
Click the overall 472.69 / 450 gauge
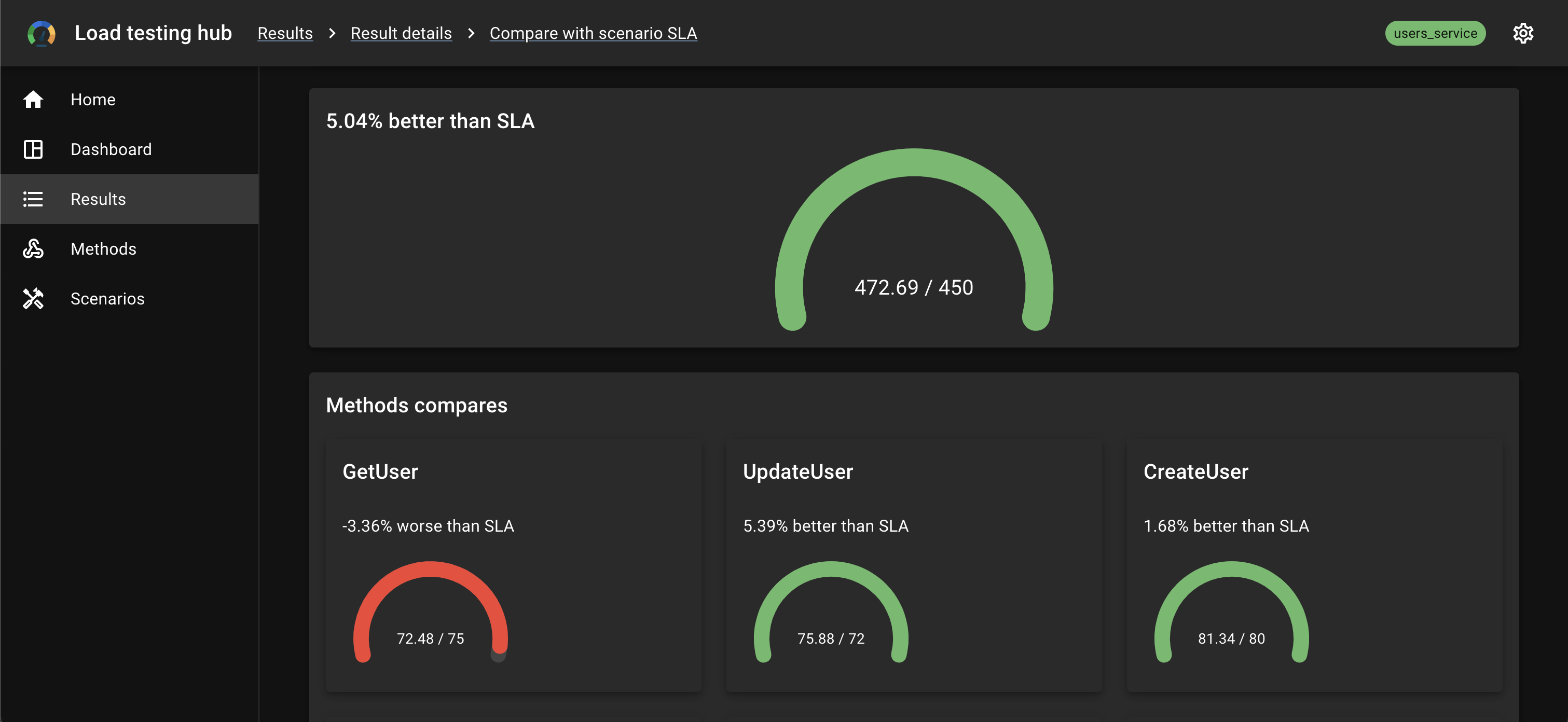914,240
